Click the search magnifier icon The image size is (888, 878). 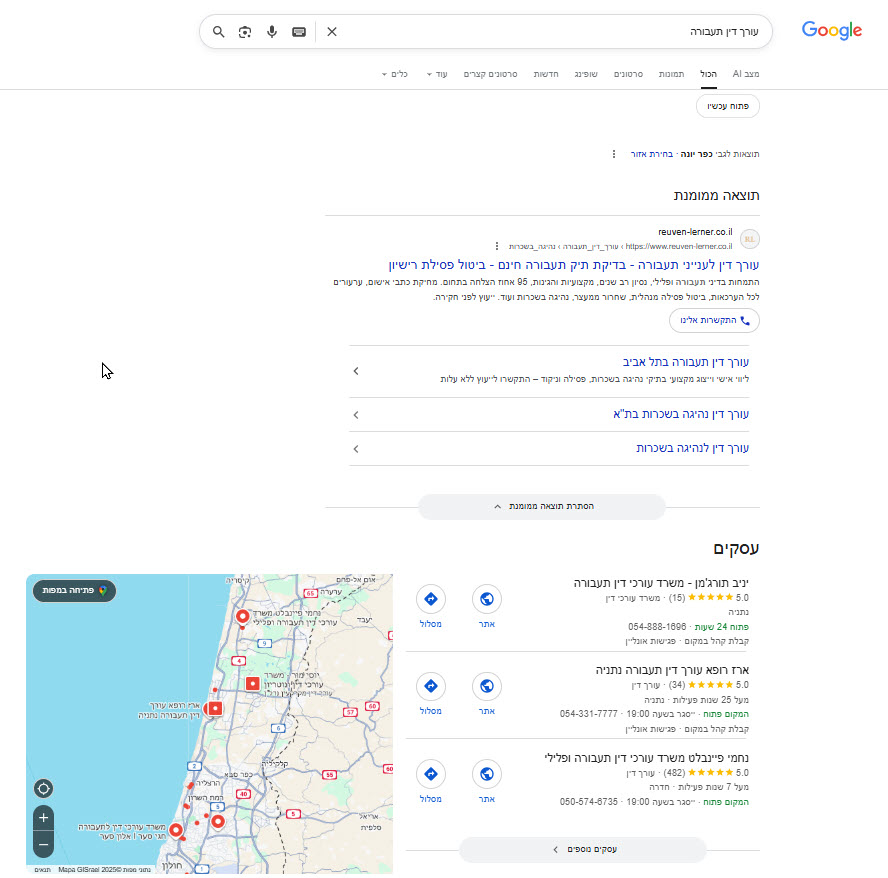219,32
